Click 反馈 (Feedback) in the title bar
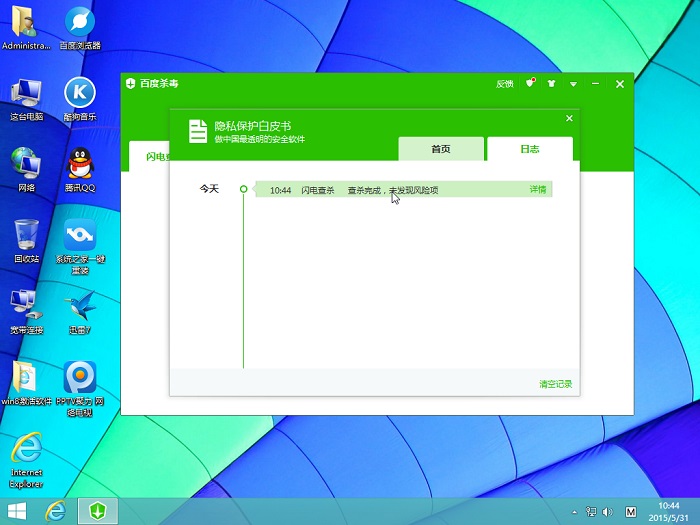This screenshot has height=525, width=700. [504, 84]
